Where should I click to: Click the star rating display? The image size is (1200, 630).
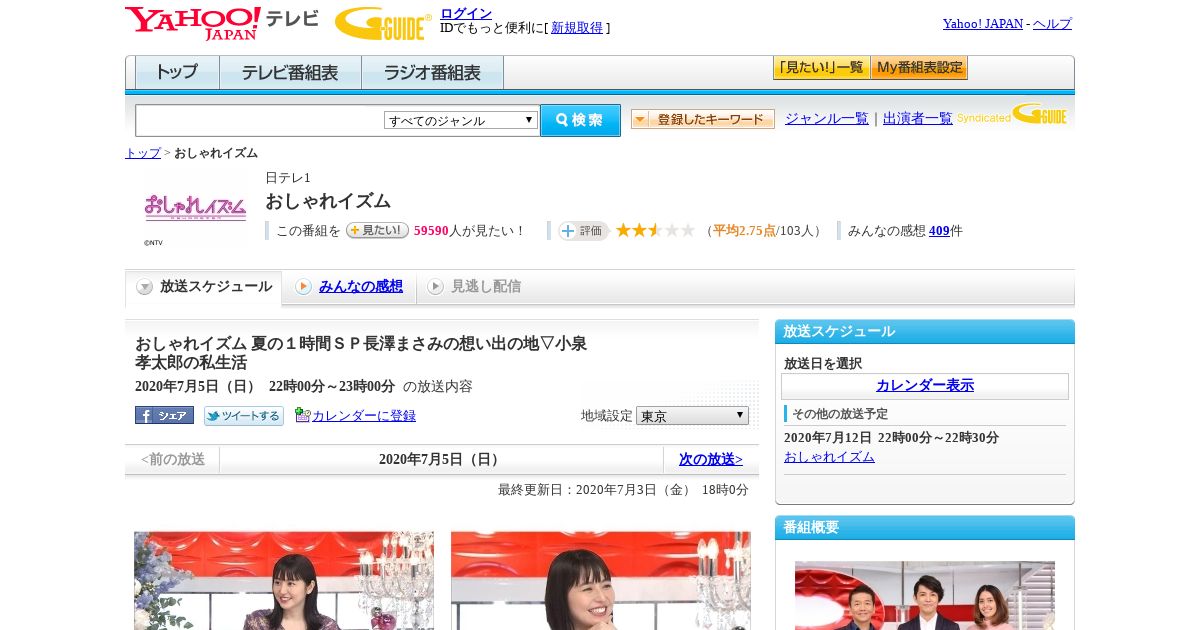(655, 231)
